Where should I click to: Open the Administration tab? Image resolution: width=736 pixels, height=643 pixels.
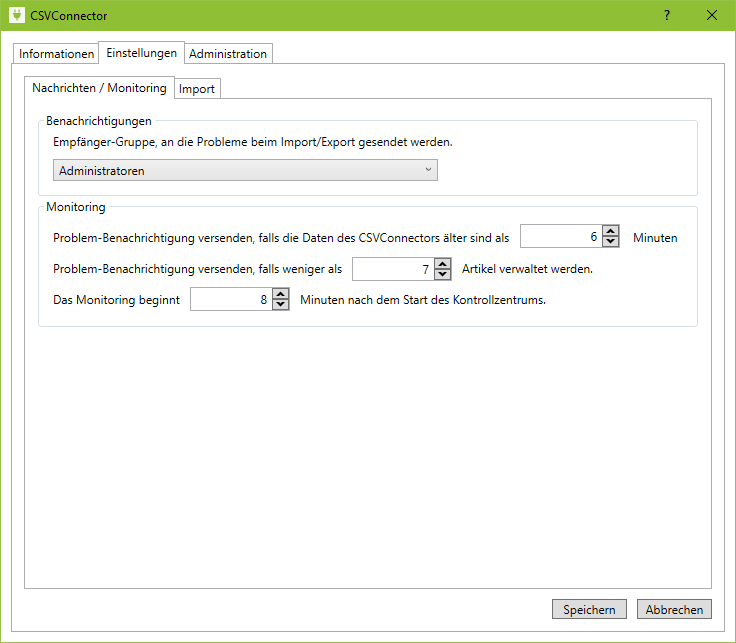[x=228, y=54]
